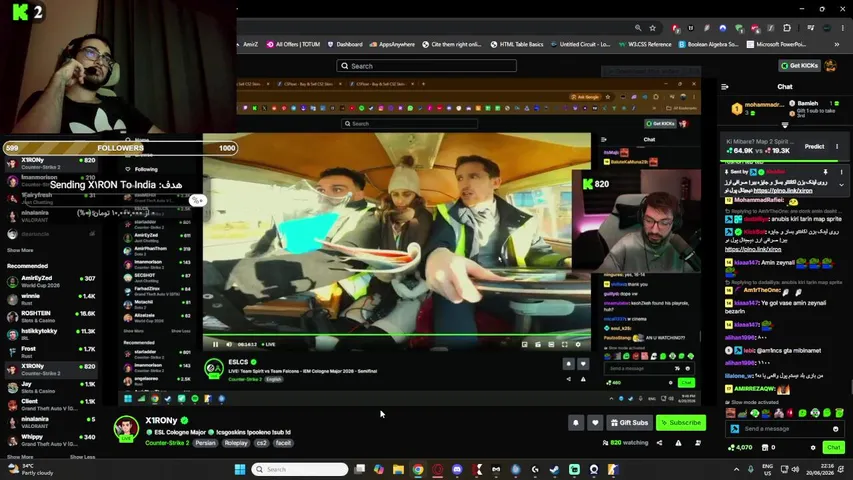Click the Windows taskbar search box
Screen dimensions: 853x480
click(x=300, y=469)
